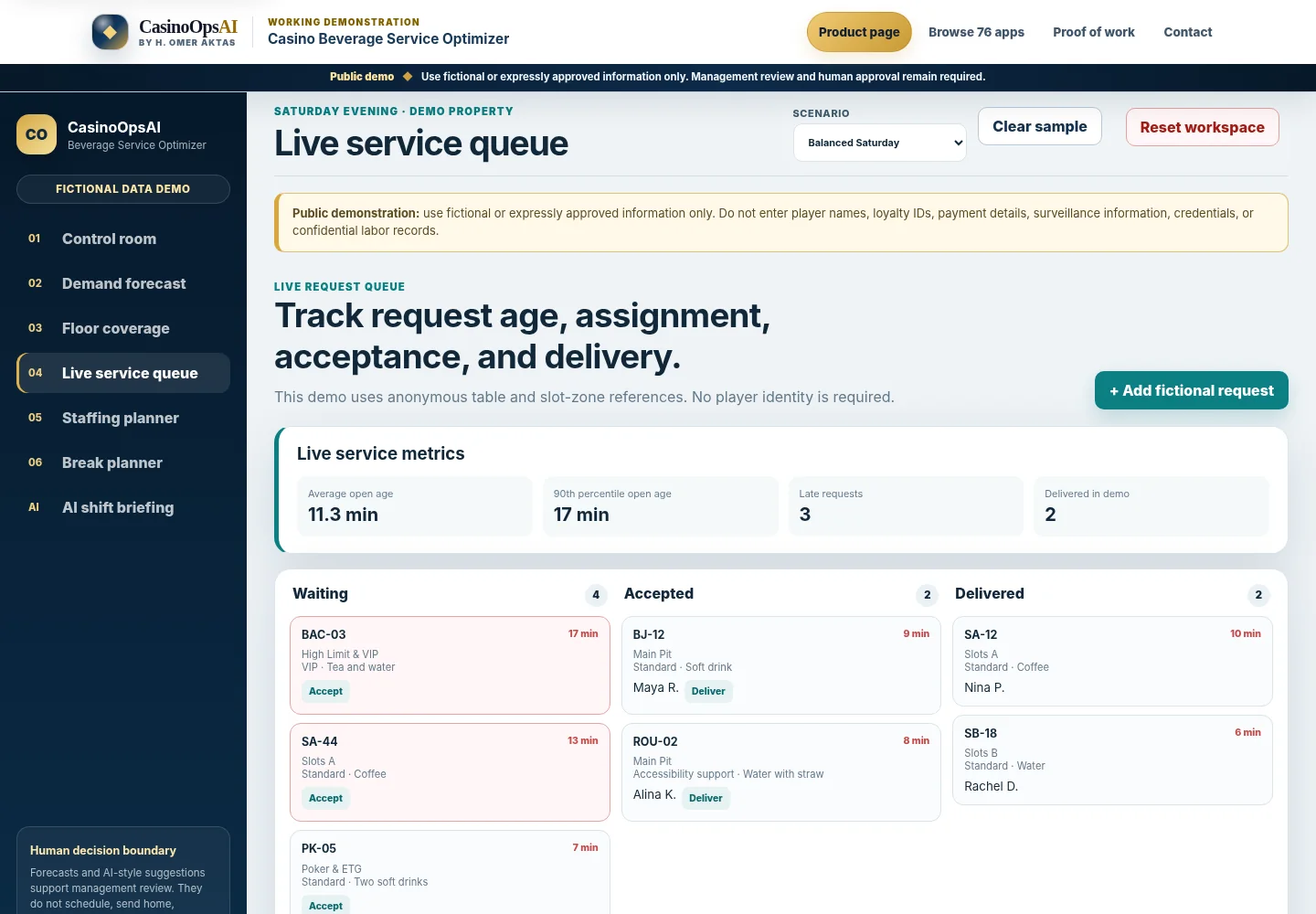Click the Delivered column count badge

pos(1258,595)
